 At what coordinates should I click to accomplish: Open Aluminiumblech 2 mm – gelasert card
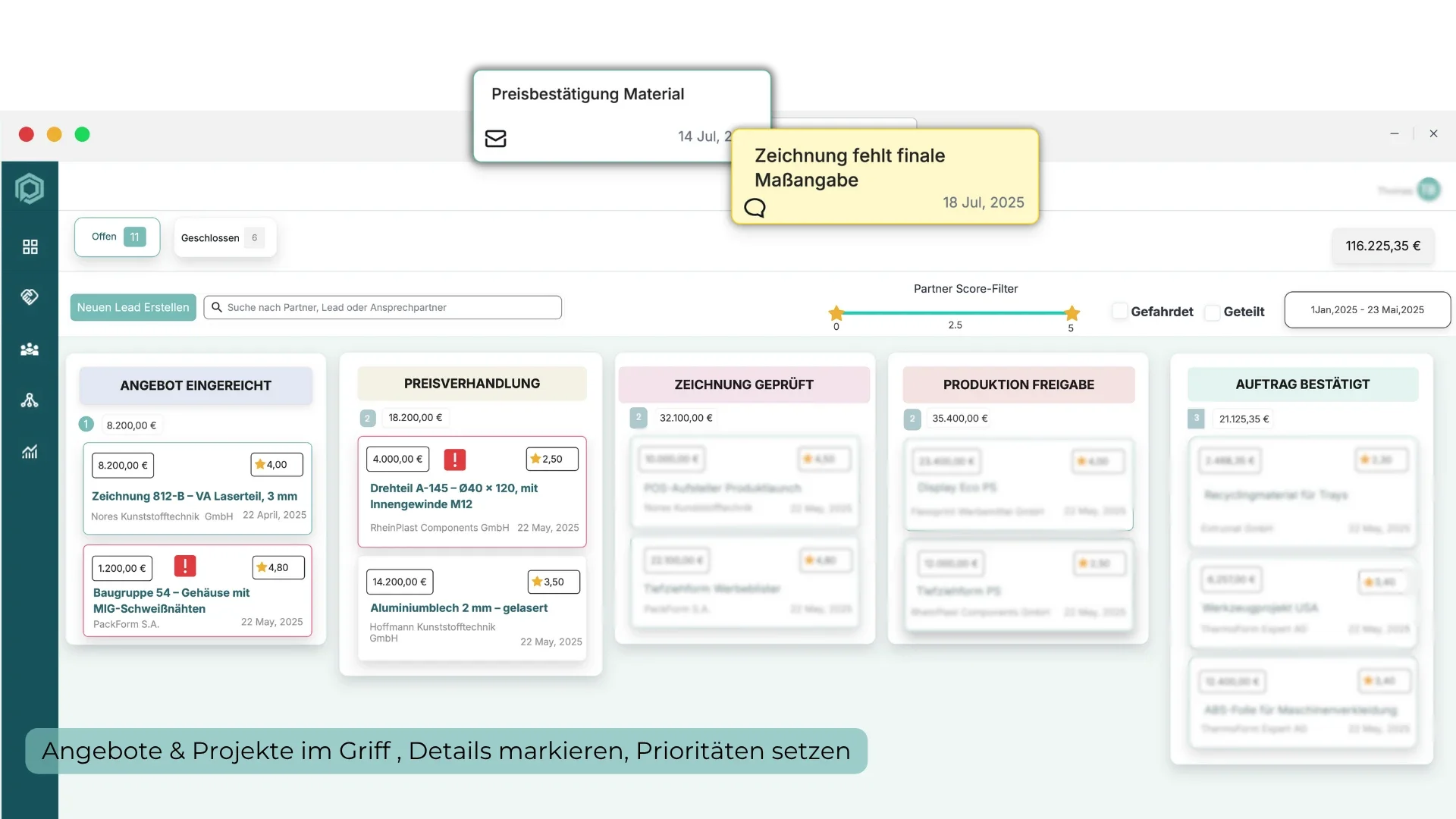click(459, 608)
